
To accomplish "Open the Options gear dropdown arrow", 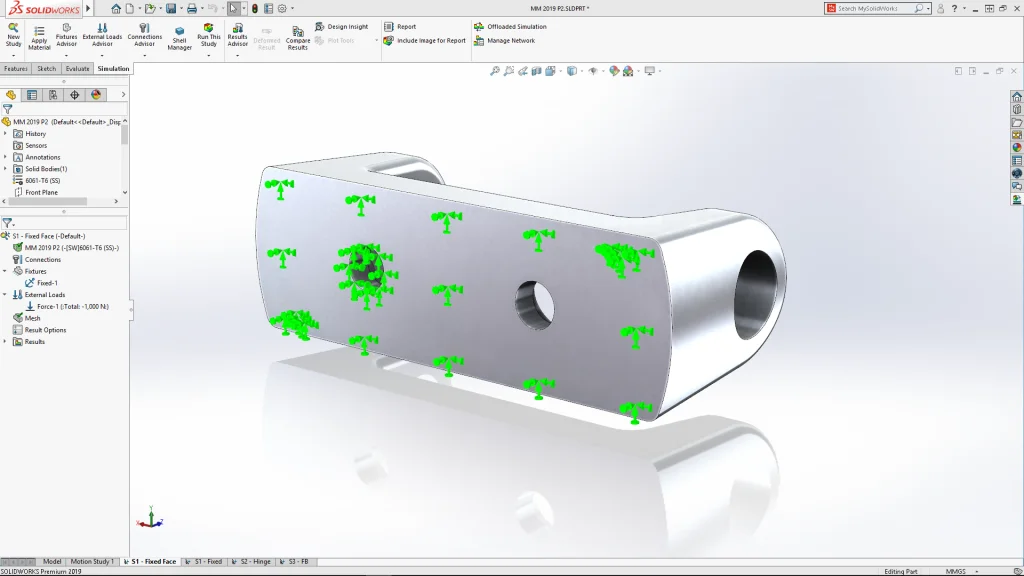I will (292, 8).
